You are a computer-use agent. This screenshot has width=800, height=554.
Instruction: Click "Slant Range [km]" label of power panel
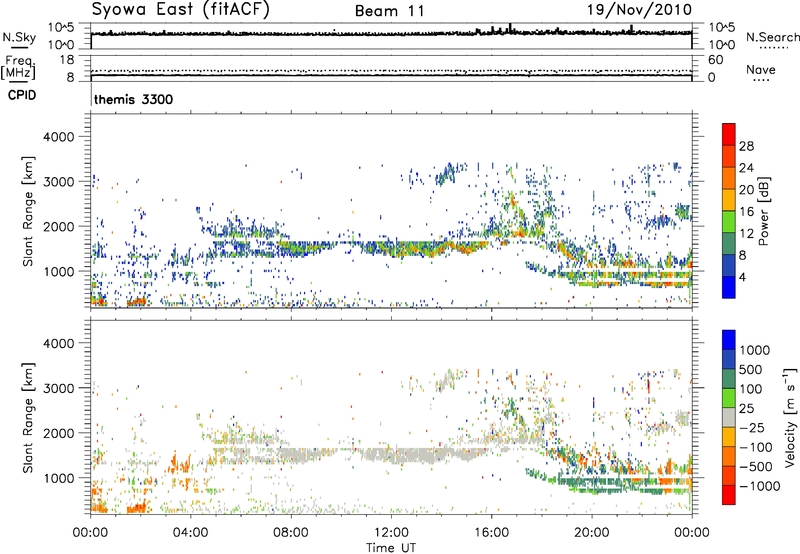[x=28, y=211]
